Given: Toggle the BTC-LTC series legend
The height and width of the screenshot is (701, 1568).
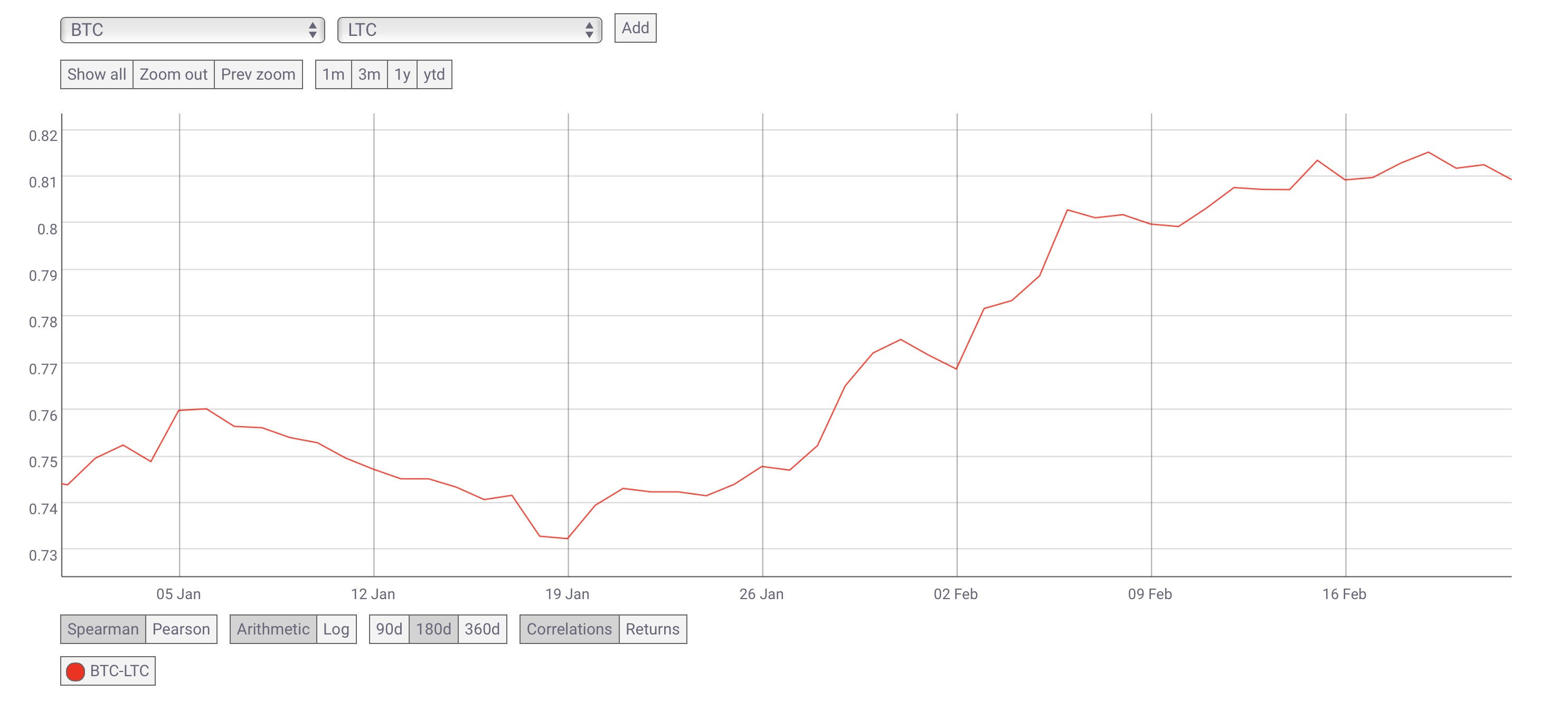Looking at the screenshot, I should 108,670.
